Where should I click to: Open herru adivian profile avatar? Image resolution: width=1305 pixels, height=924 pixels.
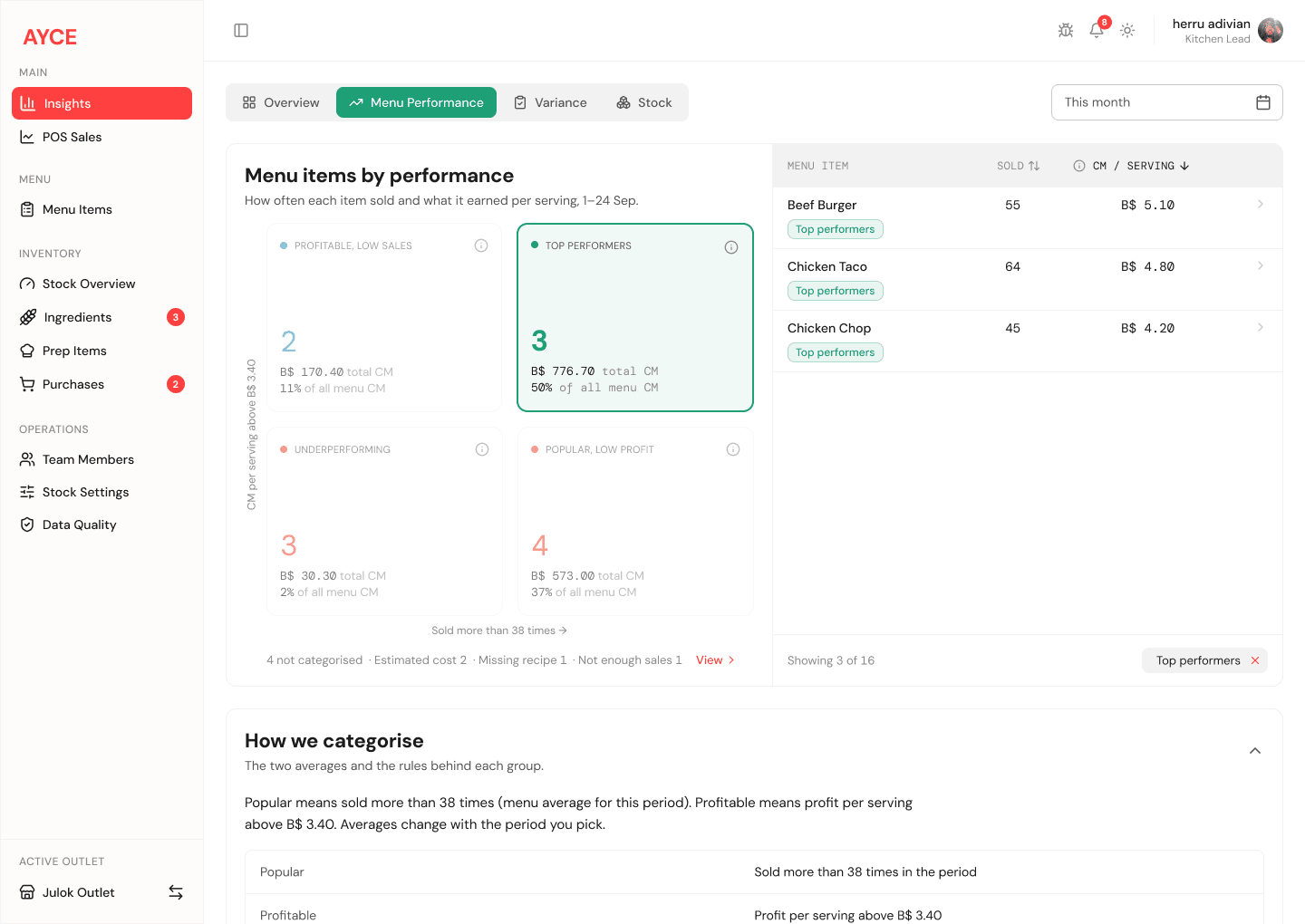pyautogui.click(x=1271, y=31)
